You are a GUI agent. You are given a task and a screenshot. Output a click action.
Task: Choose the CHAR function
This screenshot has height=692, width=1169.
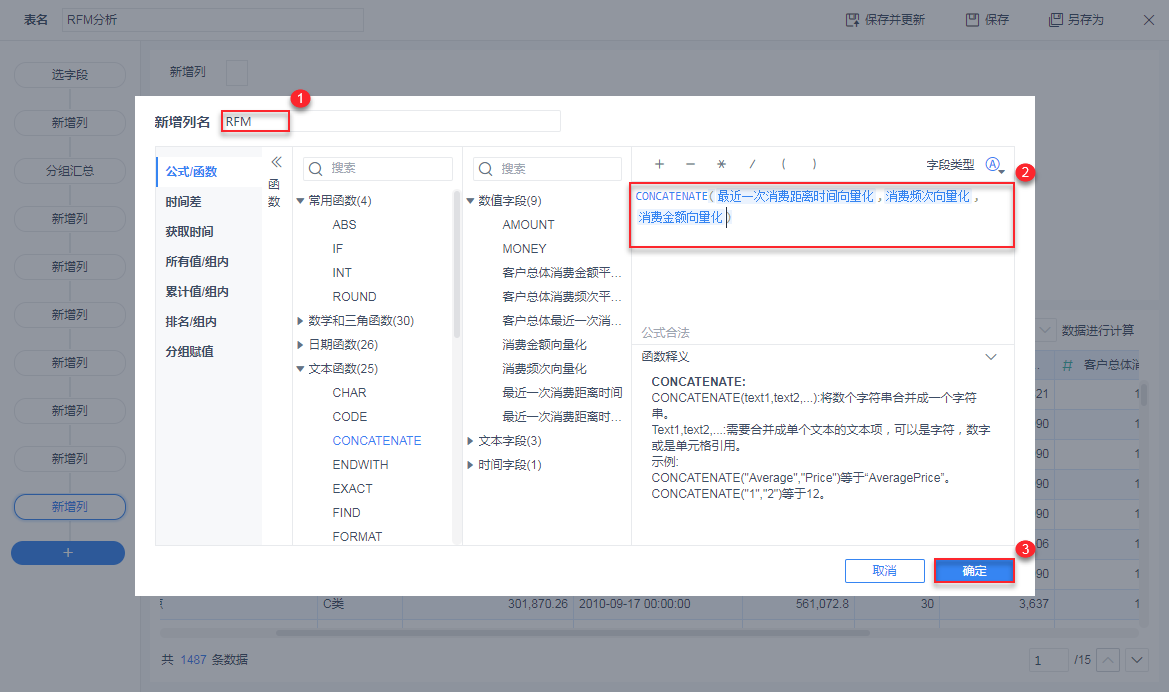point(349,393)
